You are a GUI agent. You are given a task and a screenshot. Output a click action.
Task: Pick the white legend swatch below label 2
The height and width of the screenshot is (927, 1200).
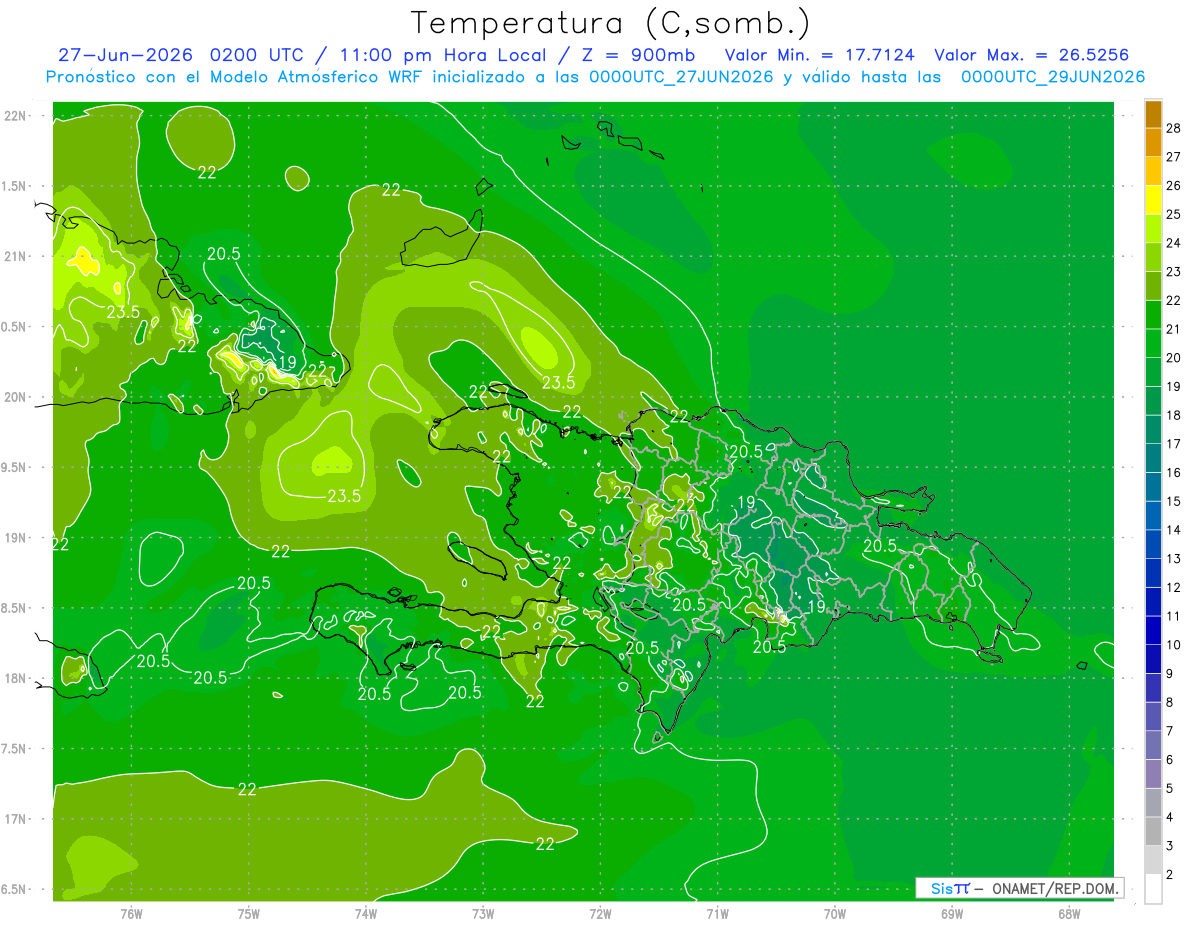(x=1153, y=889)
